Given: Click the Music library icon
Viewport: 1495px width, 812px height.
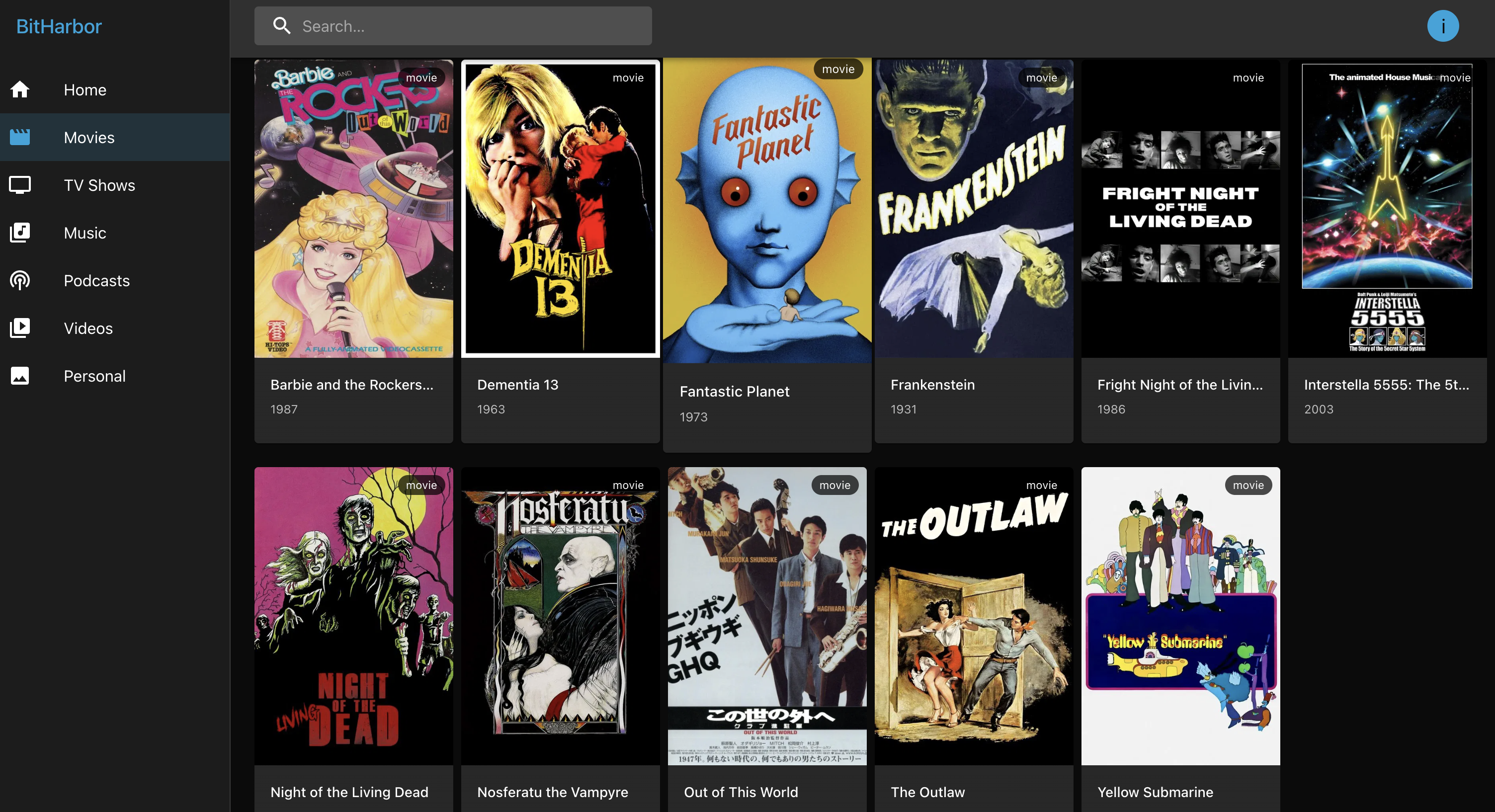Looking at the screenshot, I should [20, 233].
